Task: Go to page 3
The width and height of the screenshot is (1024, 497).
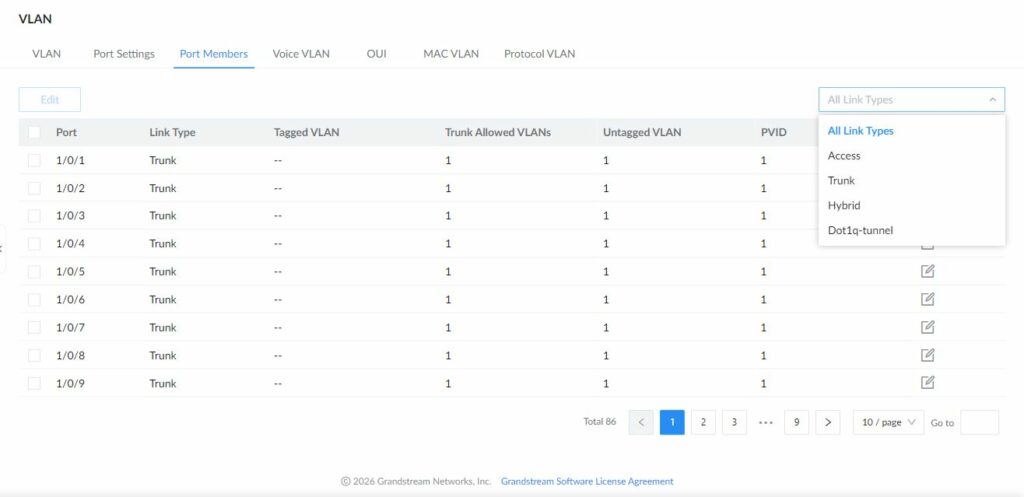Action: pyautogui.click(x=735, y=423)
